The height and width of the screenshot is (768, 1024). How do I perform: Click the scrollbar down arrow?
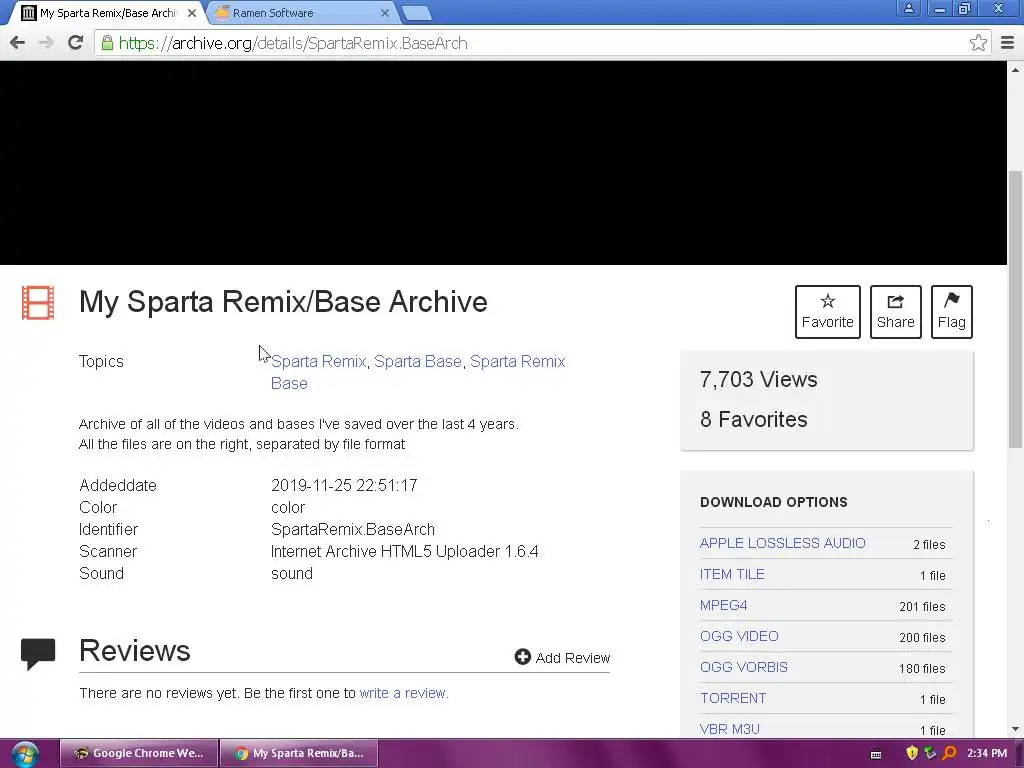coord(1016,729)
